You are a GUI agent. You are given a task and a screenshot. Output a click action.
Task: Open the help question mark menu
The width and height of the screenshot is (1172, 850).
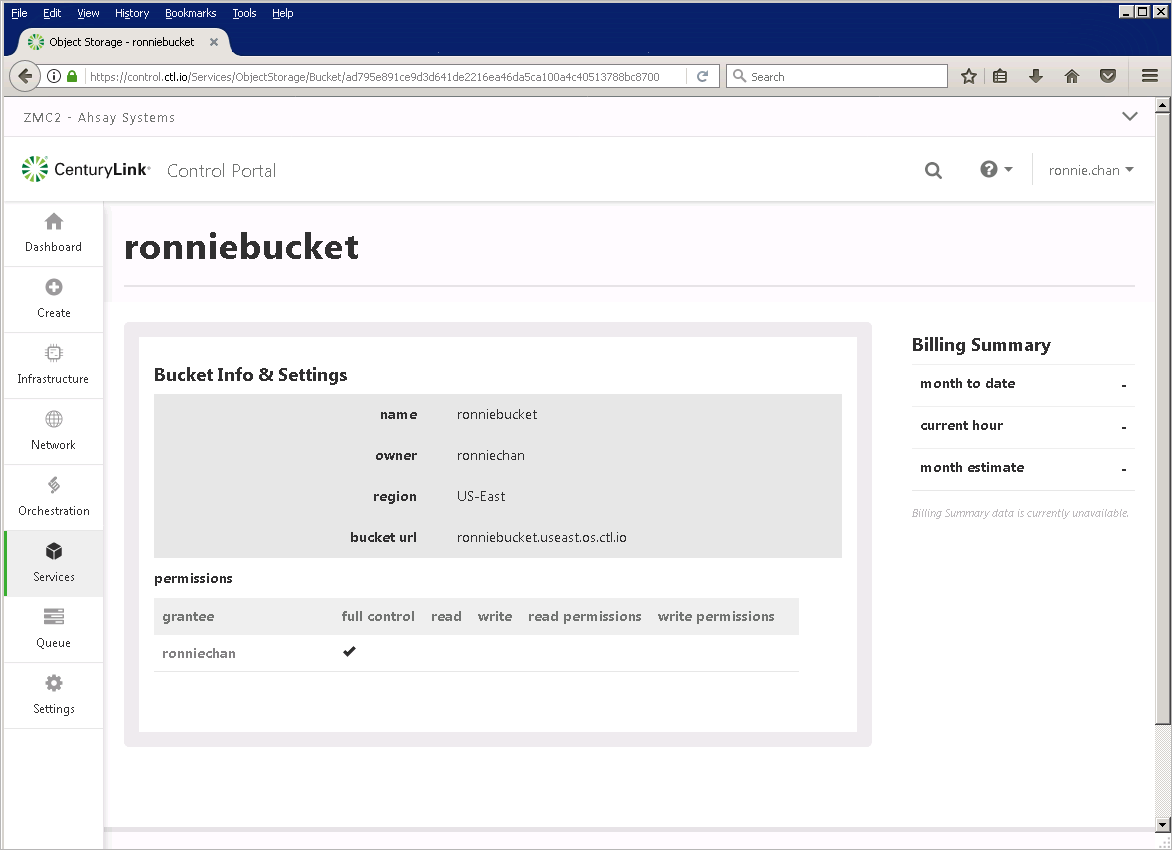click(996, 170)
